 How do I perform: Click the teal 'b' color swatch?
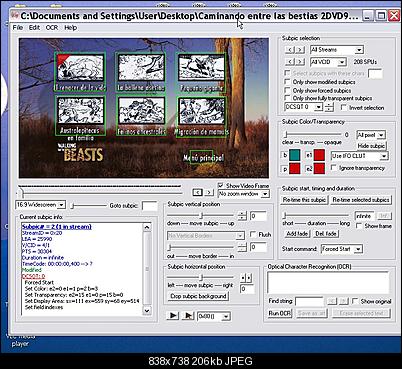tap(294, 155)
